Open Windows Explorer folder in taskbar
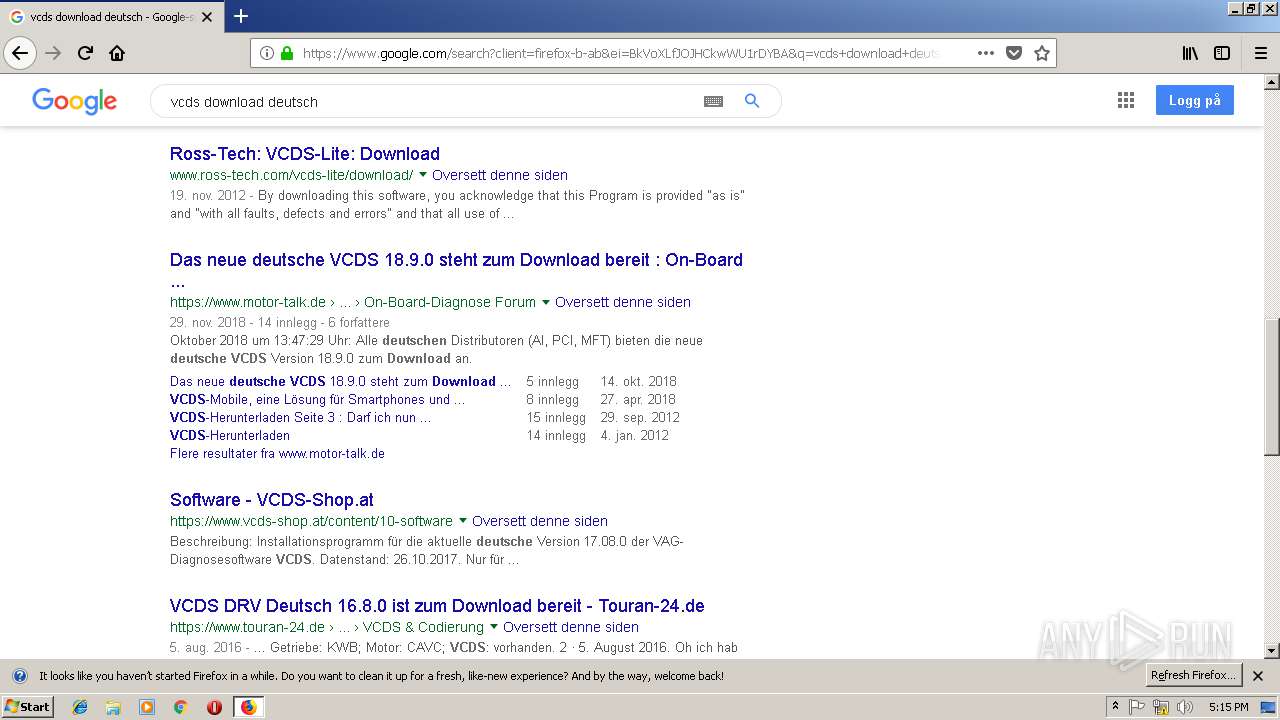The height and width of the screenshot is (720, 1280). (113, 707)
